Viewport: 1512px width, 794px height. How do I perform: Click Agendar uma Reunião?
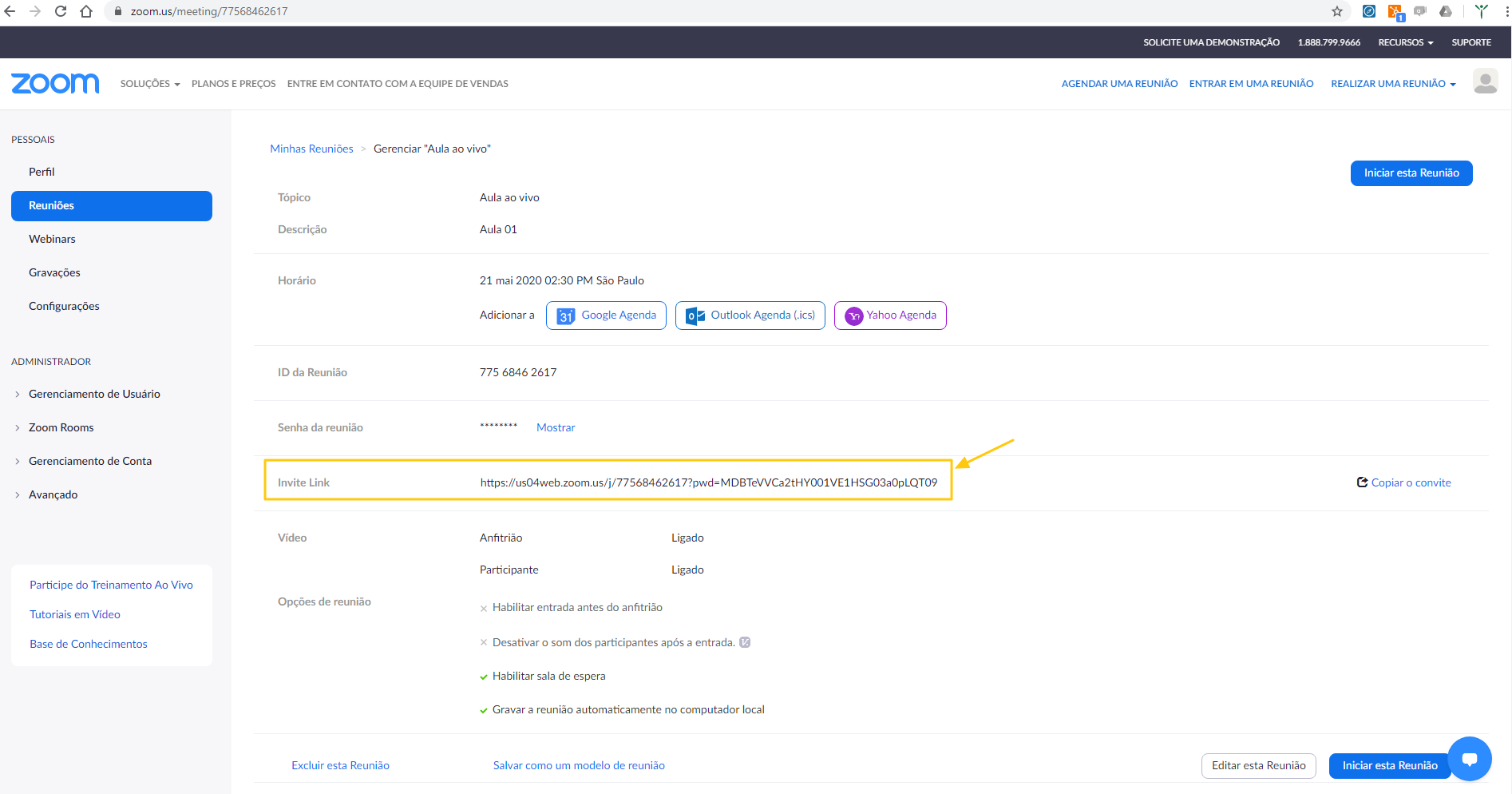tap(1119, 84)
